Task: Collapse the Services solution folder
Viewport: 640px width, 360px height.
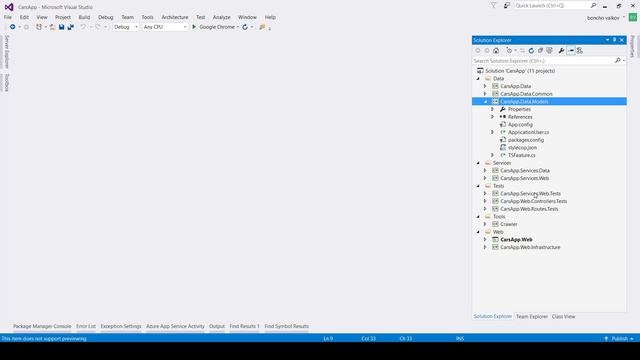Action: [x=478, y=163]
